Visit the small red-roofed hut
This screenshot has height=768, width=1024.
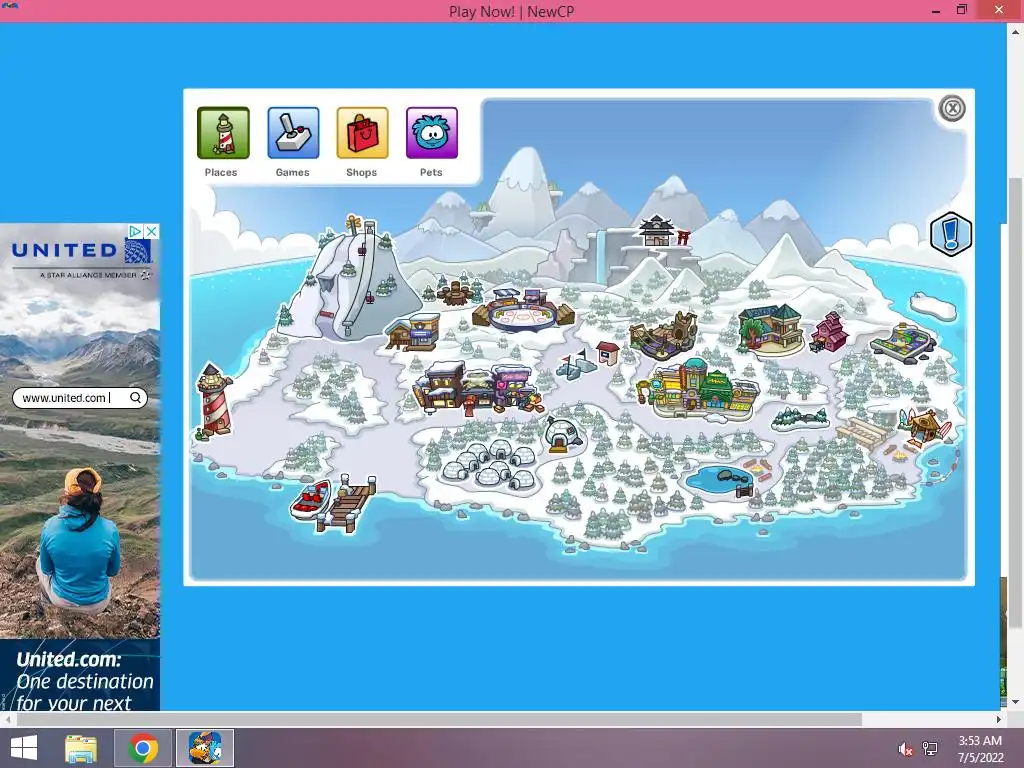[x=608, y=353]
